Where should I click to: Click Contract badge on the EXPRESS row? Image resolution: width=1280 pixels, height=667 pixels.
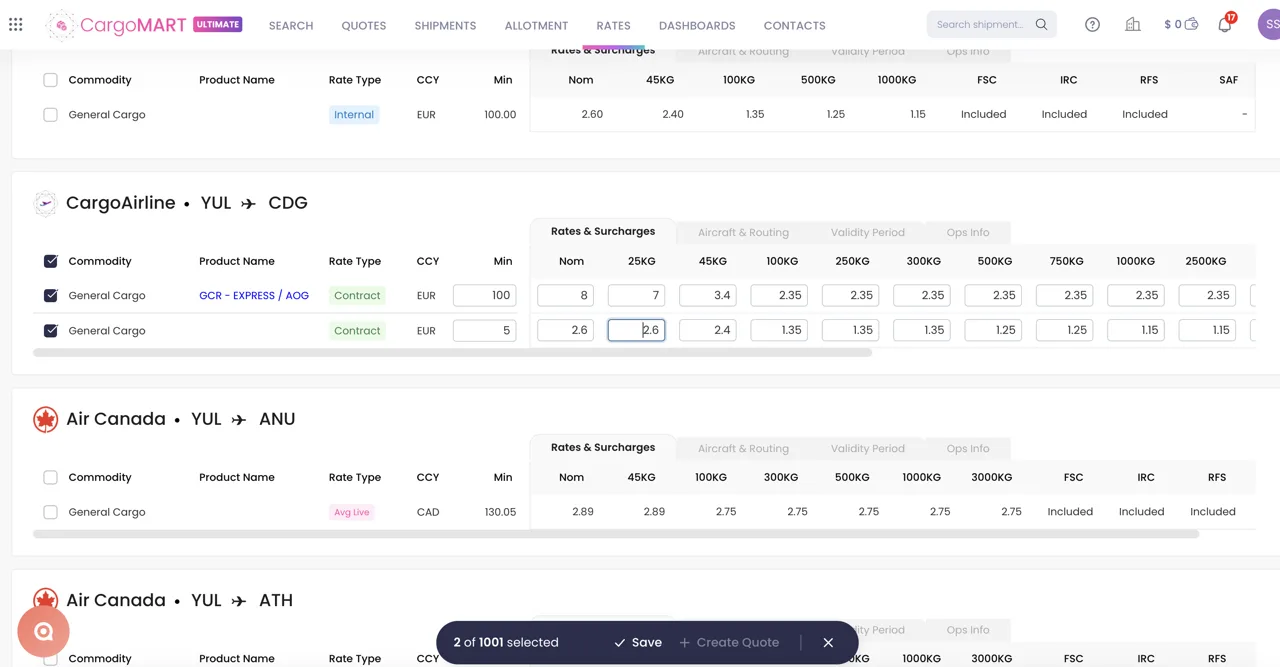357,296
